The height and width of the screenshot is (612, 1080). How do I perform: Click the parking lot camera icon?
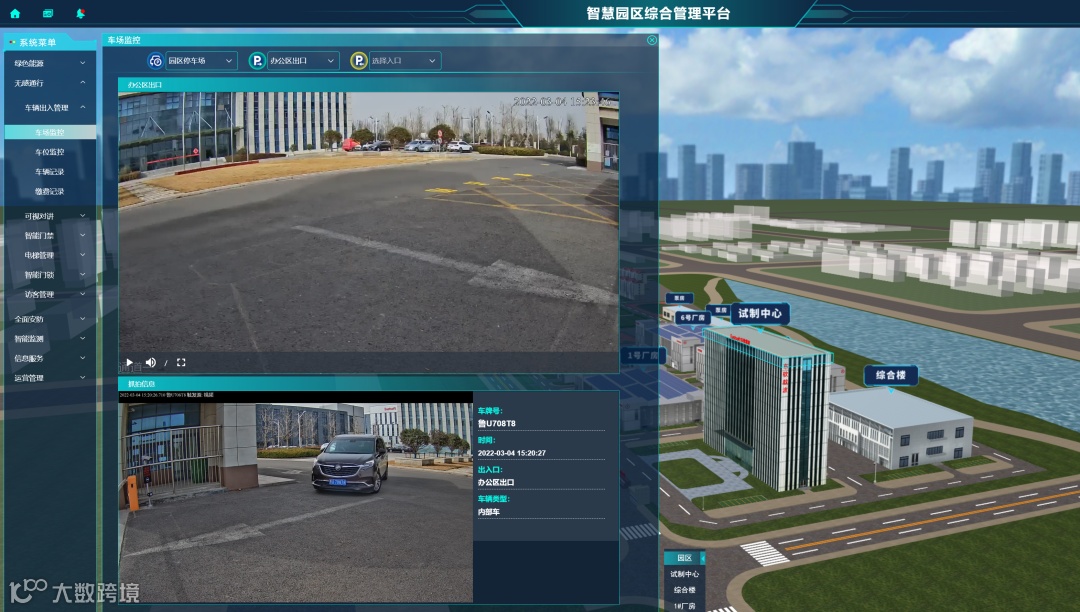pyautogui.click(x=156, y=61)
